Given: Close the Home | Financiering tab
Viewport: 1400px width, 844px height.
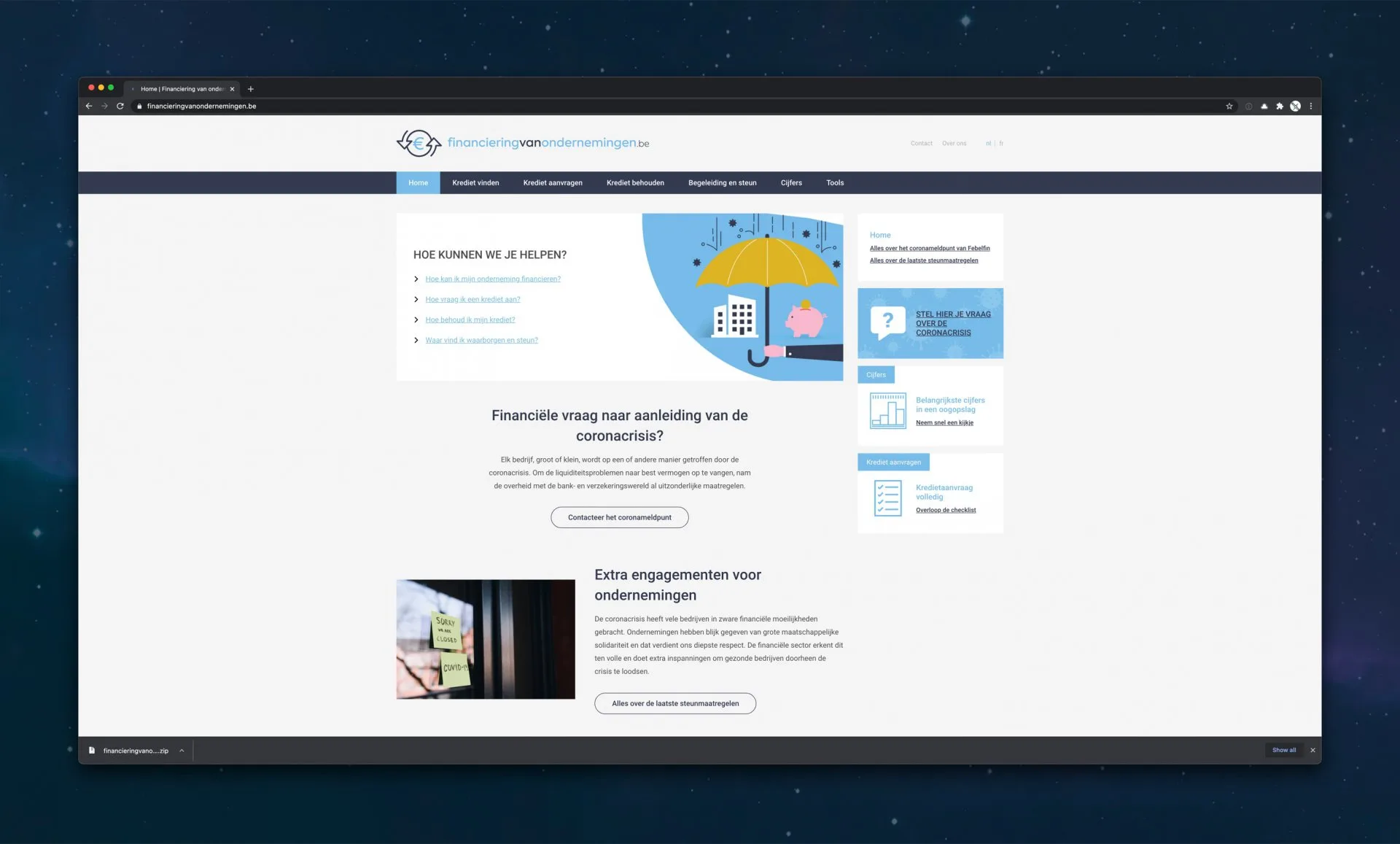Looking at the screenshot, I should point(233,89).
